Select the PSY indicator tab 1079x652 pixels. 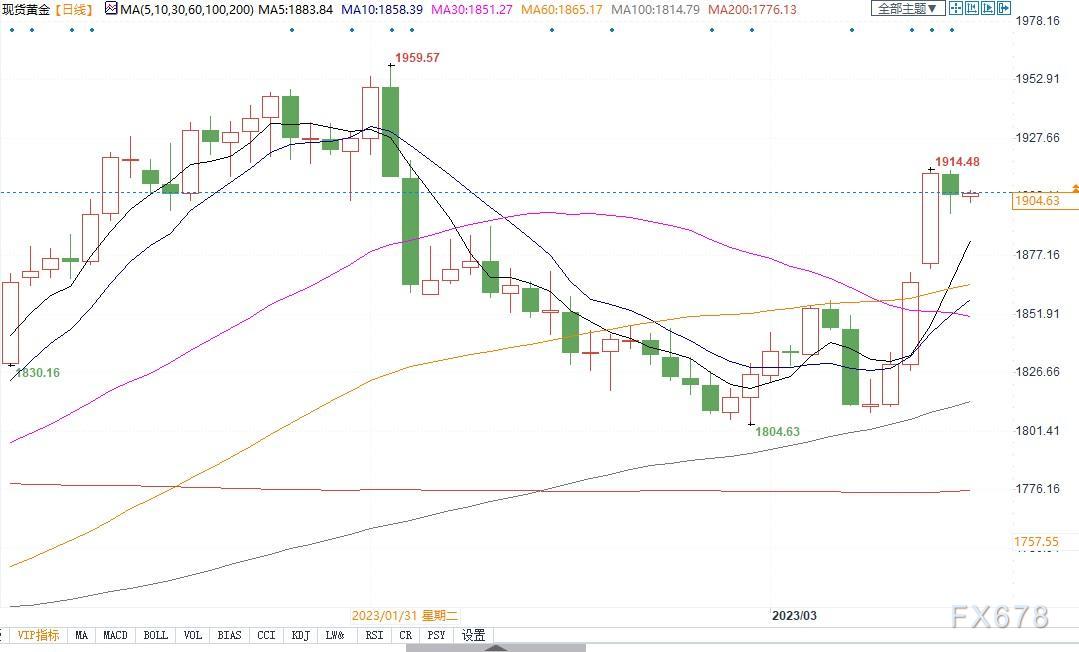pyautogui.click(x=436, y=635)
